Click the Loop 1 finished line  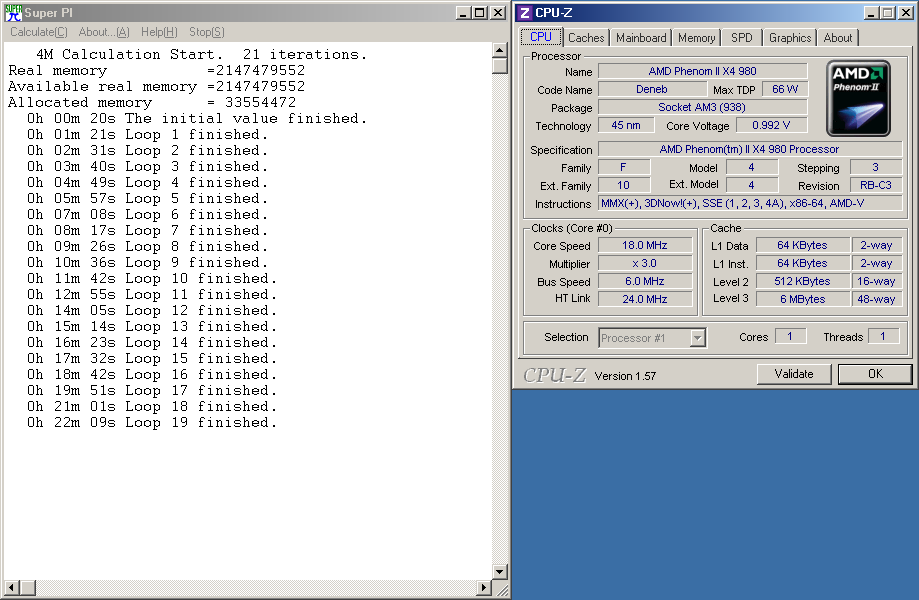point(147,135)
